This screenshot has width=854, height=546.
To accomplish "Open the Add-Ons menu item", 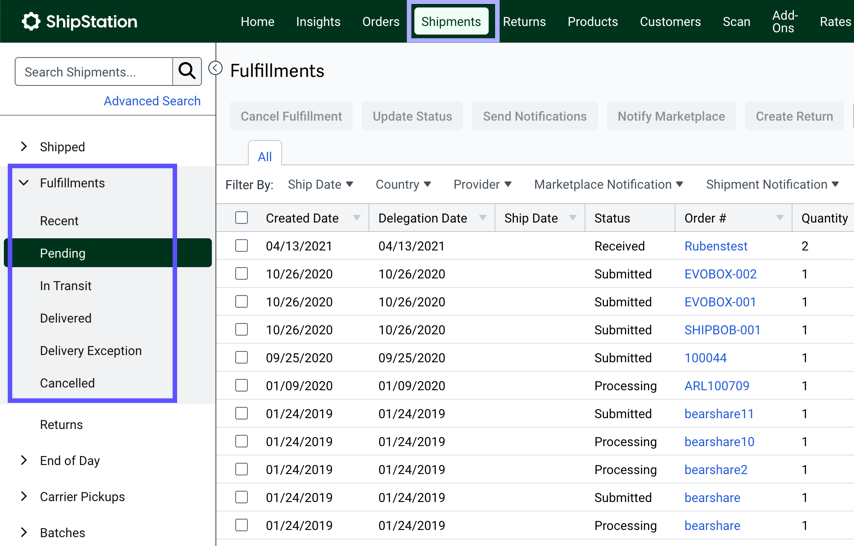I will pyautogui.click(x=784, y=22).
